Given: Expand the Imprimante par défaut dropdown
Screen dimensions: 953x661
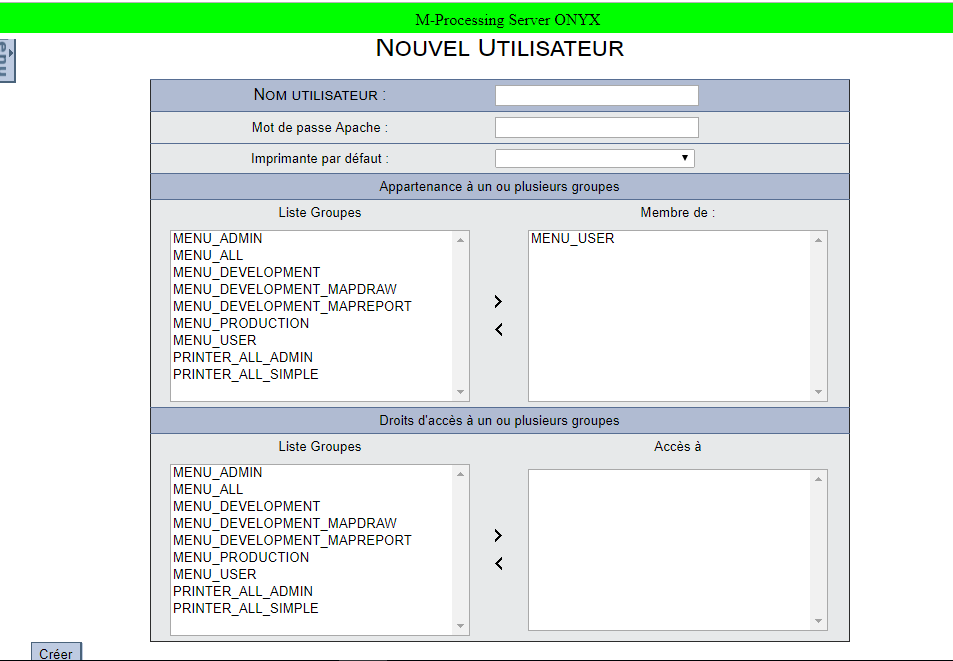Looking at the screenshot, I should point(594,158).
